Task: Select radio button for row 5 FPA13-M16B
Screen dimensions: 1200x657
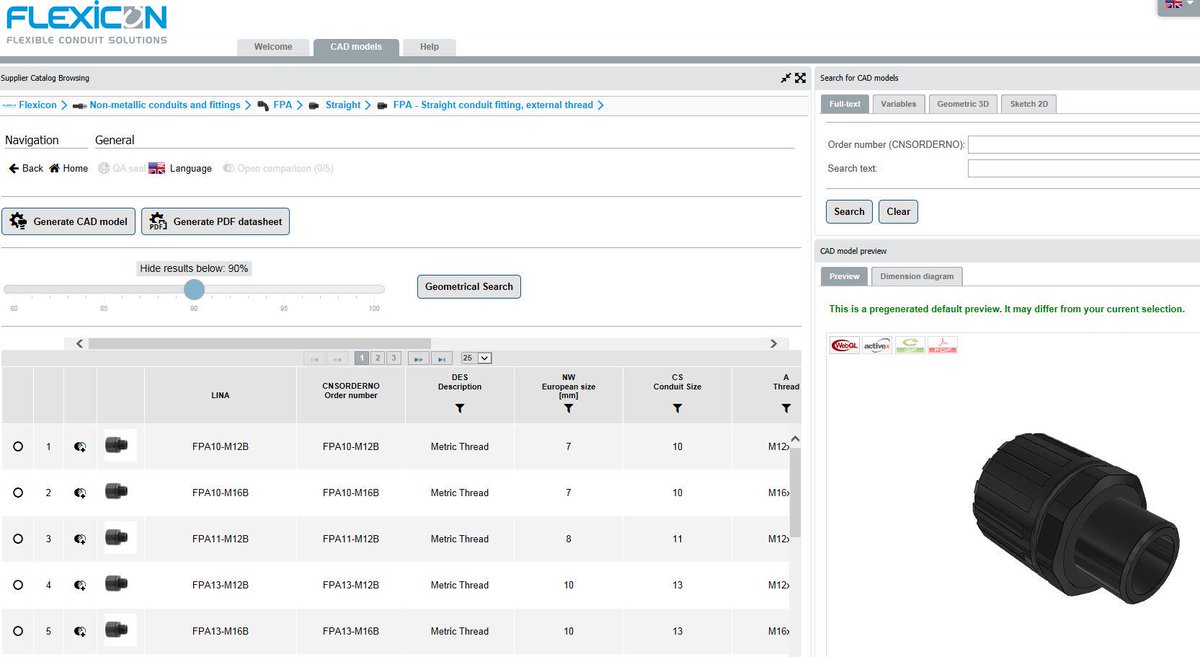Action: coord(18,631)
